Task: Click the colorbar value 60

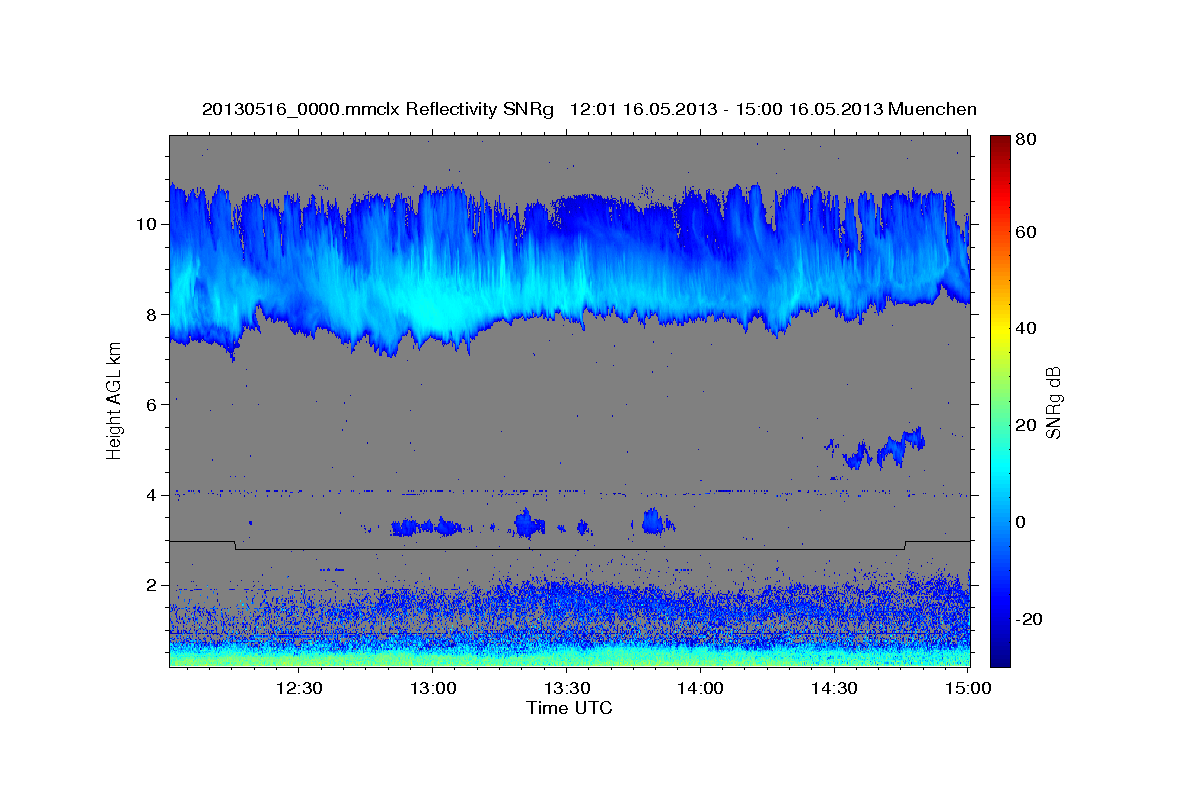Action: [x=1025, y=232]
